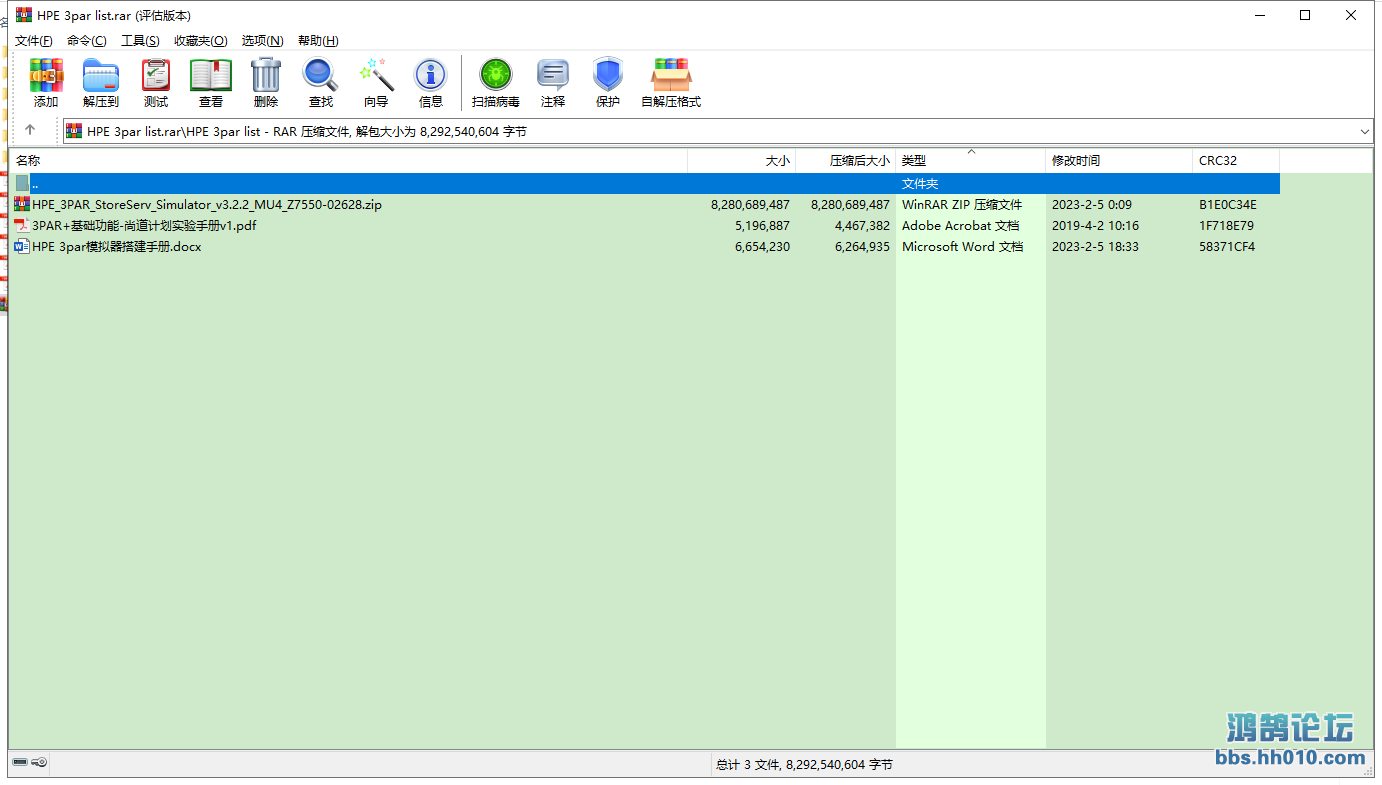The image size is (1382, 785).
Task: Sort by 修改时间 column header
Action: [x=1119, y=160]
